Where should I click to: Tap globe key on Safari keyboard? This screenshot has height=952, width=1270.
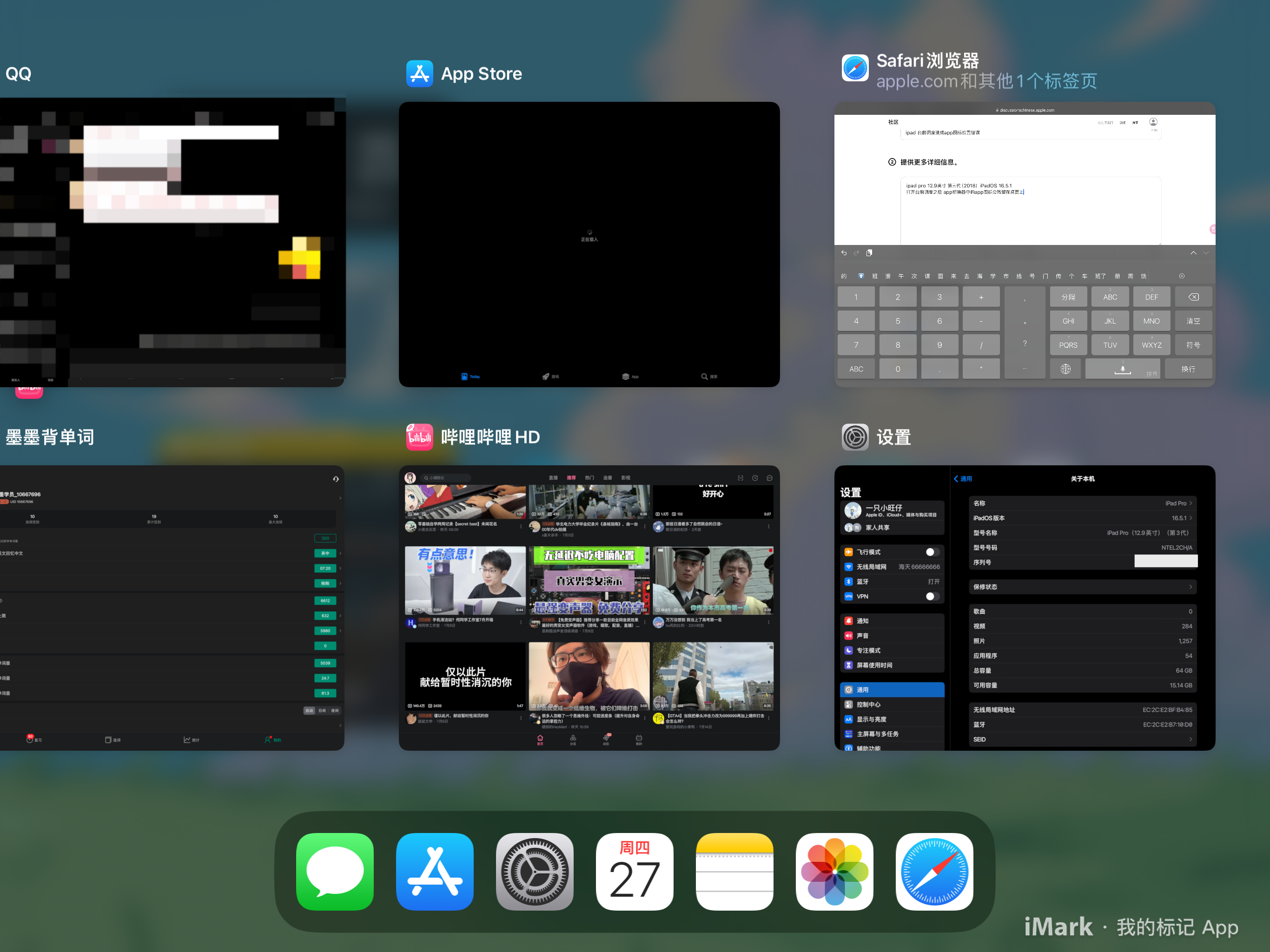pos(1065,369)
